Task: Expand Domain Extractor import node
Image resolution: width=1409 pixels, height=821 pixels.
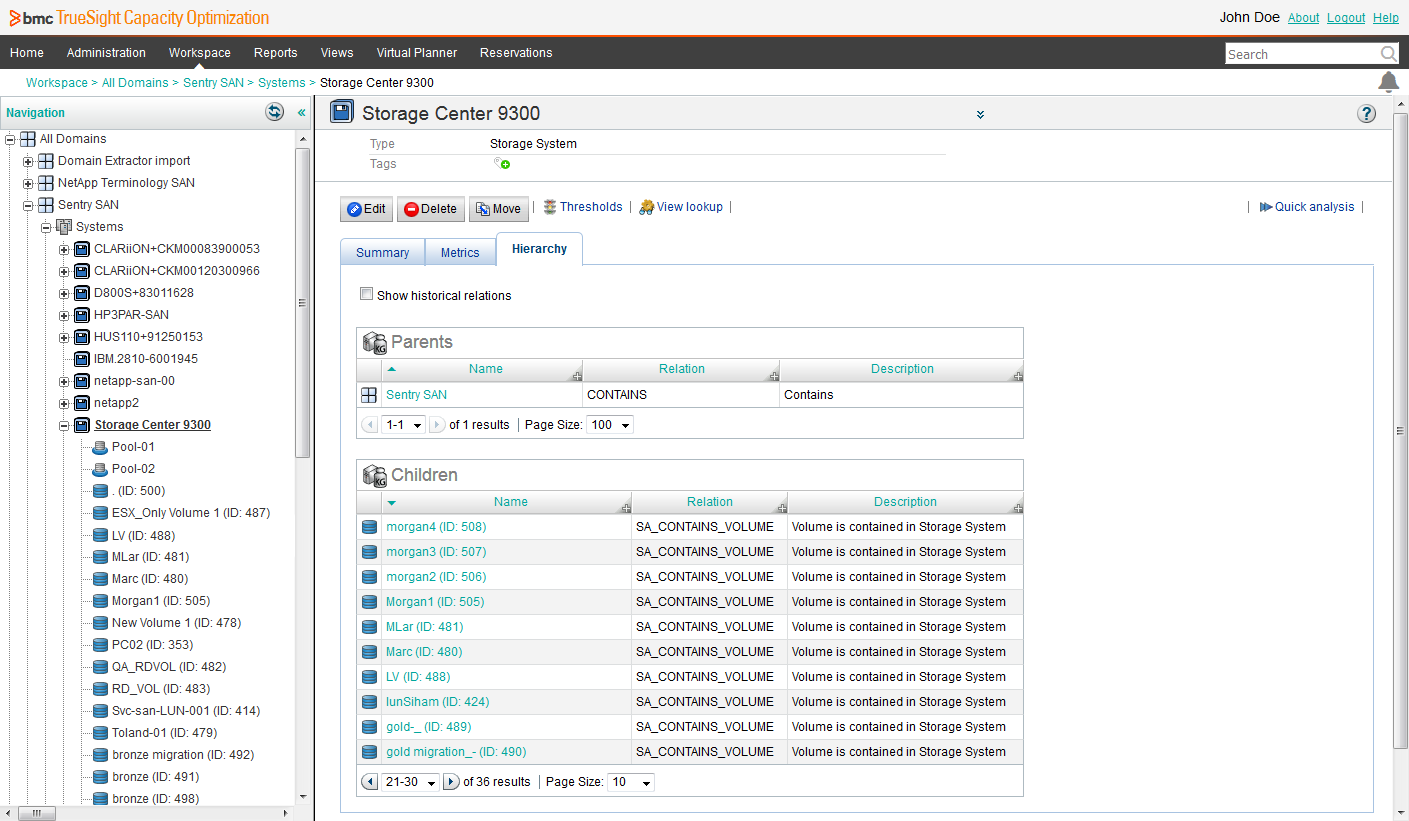Action: [x=28, y=161]
